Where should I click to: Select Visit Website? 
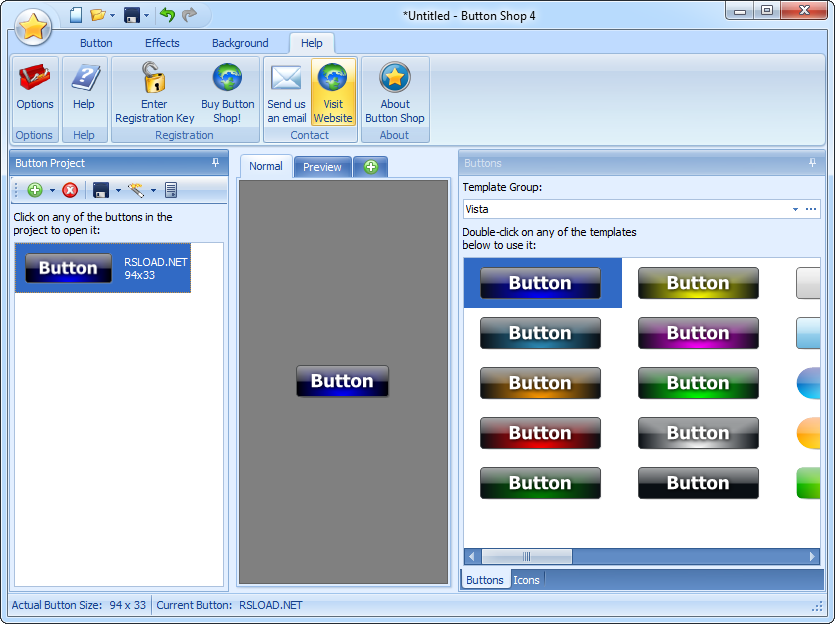point(333,90)
